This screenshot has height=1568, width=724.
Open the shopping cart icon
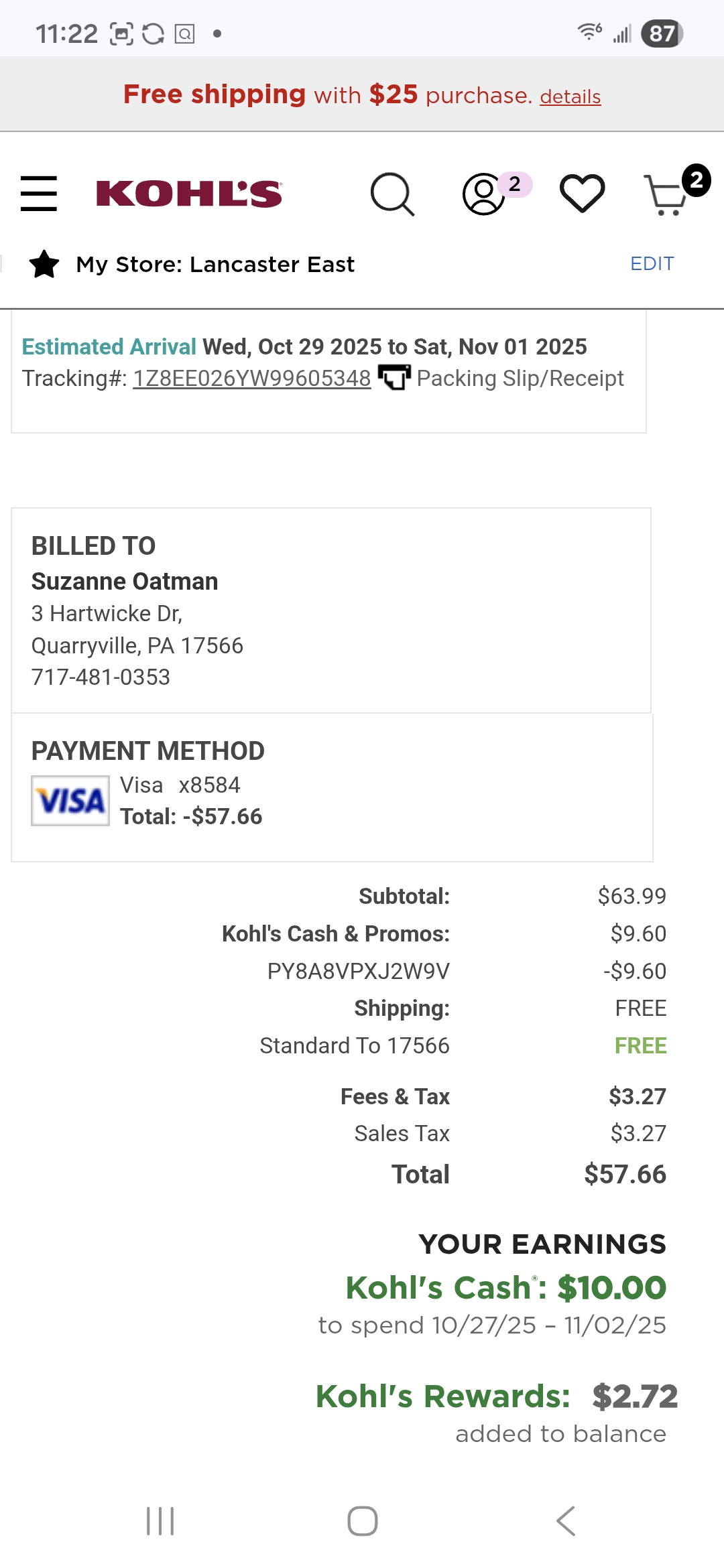666,194
